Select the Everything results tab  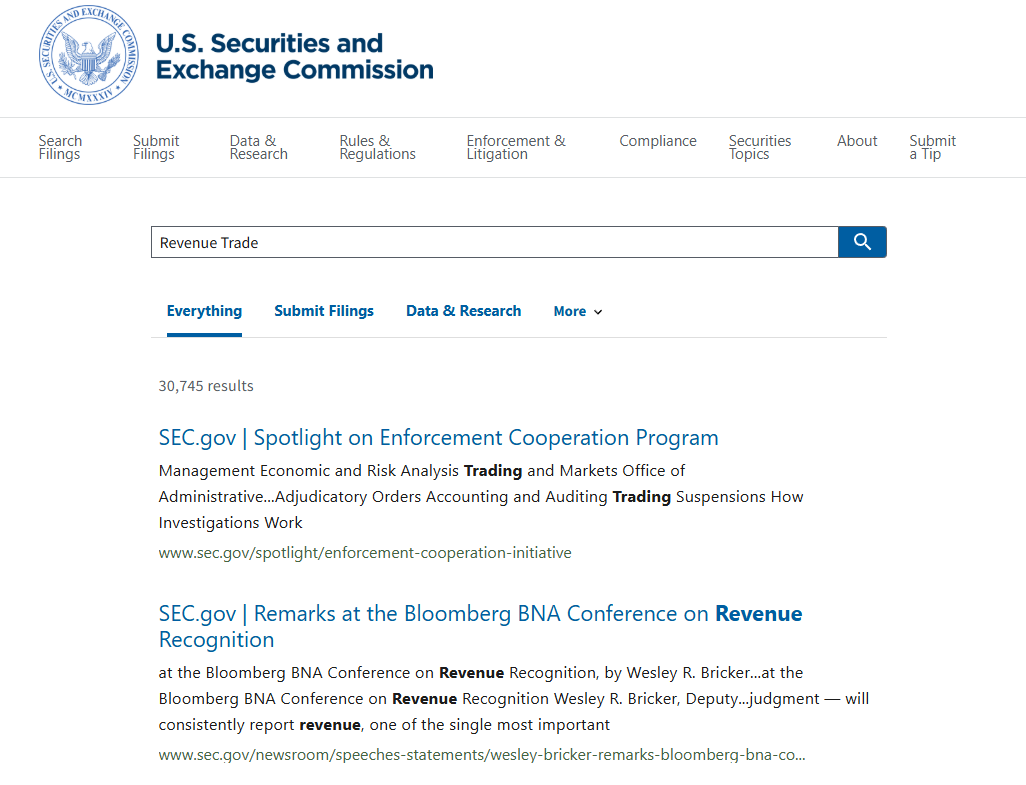click(204, 311)
